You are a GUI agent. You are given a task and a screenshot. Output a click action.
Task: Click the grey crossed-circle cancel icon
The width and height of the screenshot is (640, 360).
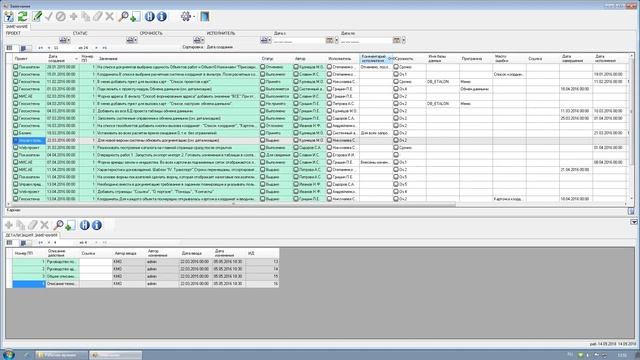tap(60, 16)
